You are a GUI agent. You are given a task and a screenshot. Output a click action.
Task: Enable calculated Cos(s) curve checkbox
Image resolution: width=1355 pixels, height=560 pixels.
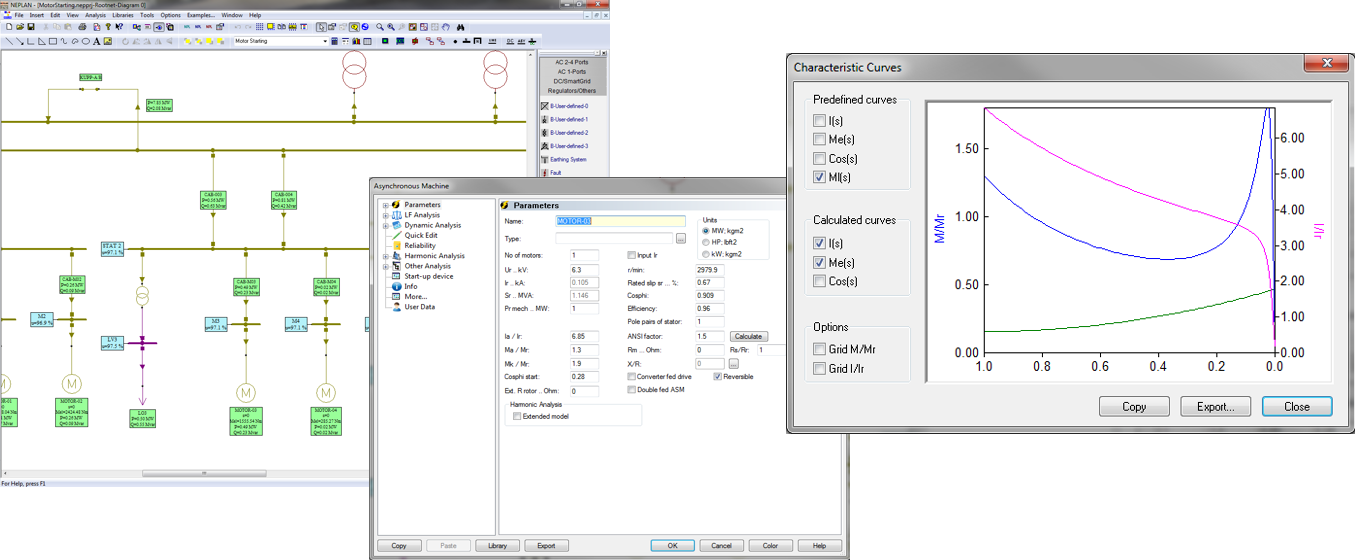coord(821,281)
